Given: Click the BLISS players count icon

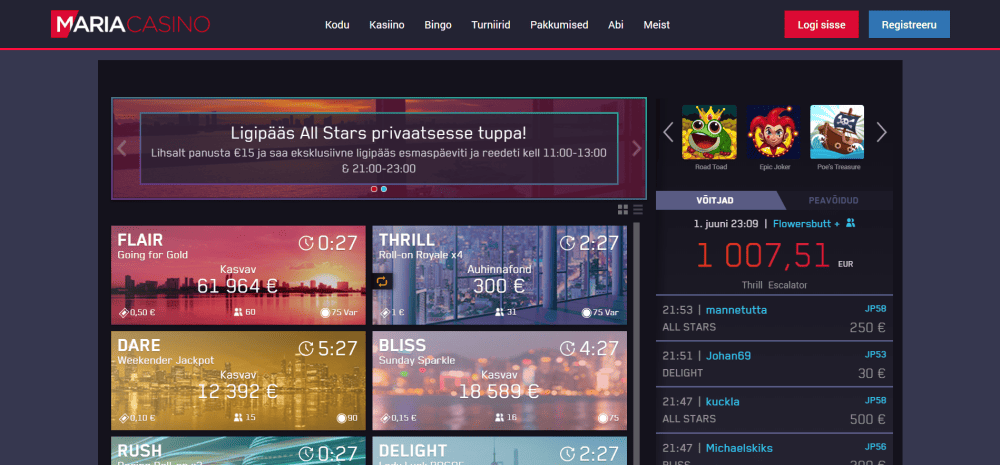Looking at the screenshot, I should point(500,418).
